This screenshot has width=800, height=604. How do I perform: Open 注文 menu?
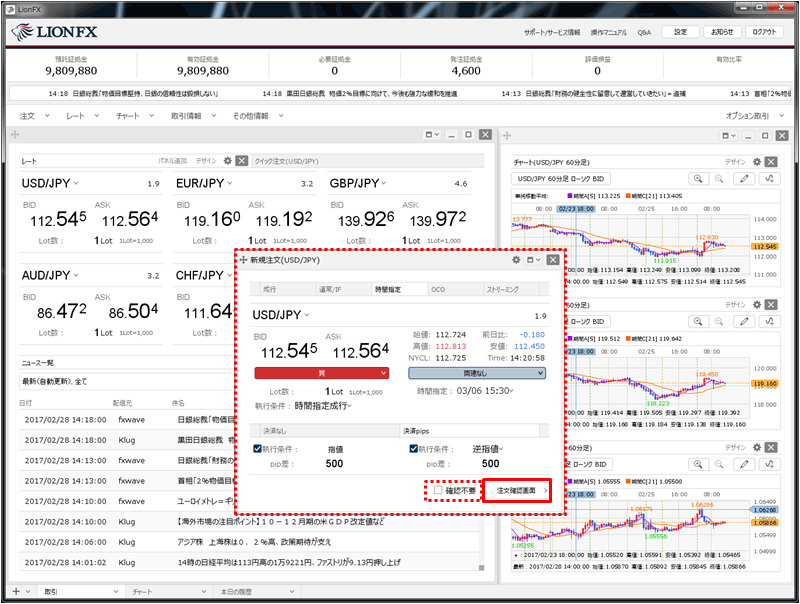34,116
